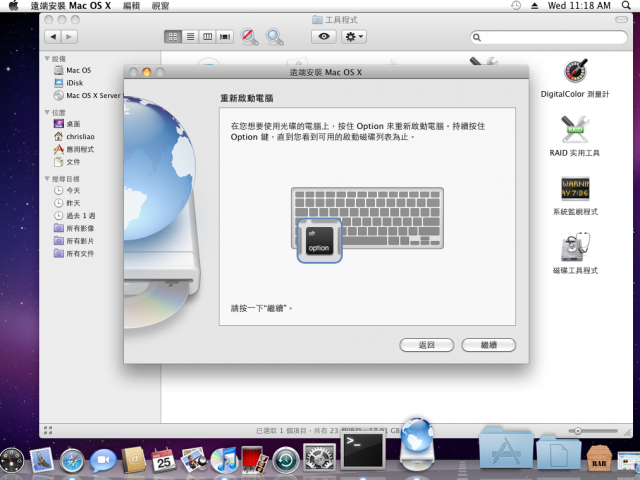Select 昨天 search in the sidebar

pyautogui.click(x=67, y=203)
